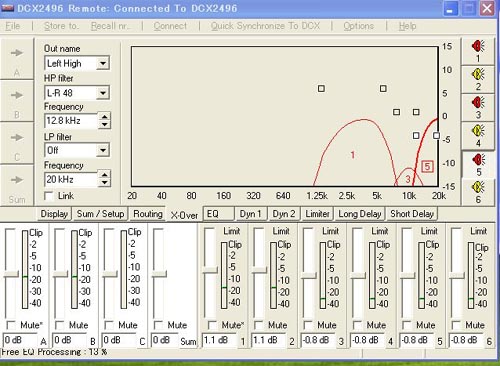Screen dimensions: 500x366
Task: Open the Recall nr menu
Action: pos(111,26)
